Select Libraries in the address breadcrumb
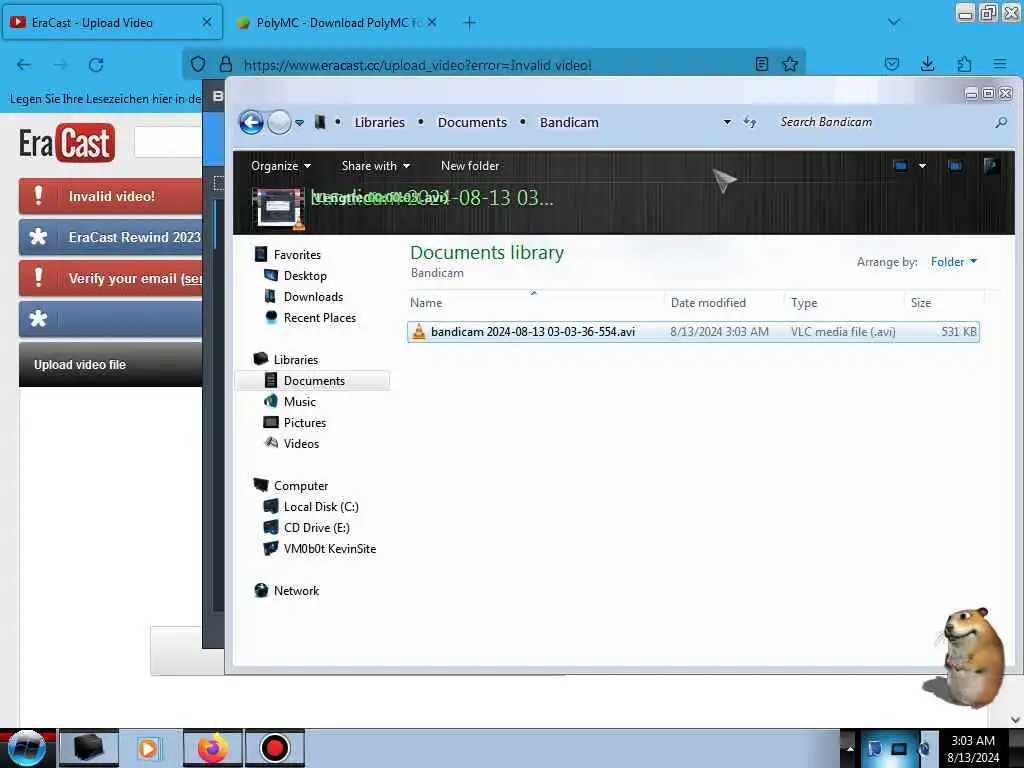This screenshot has width=1024, height=768. [x=379, y=122]
